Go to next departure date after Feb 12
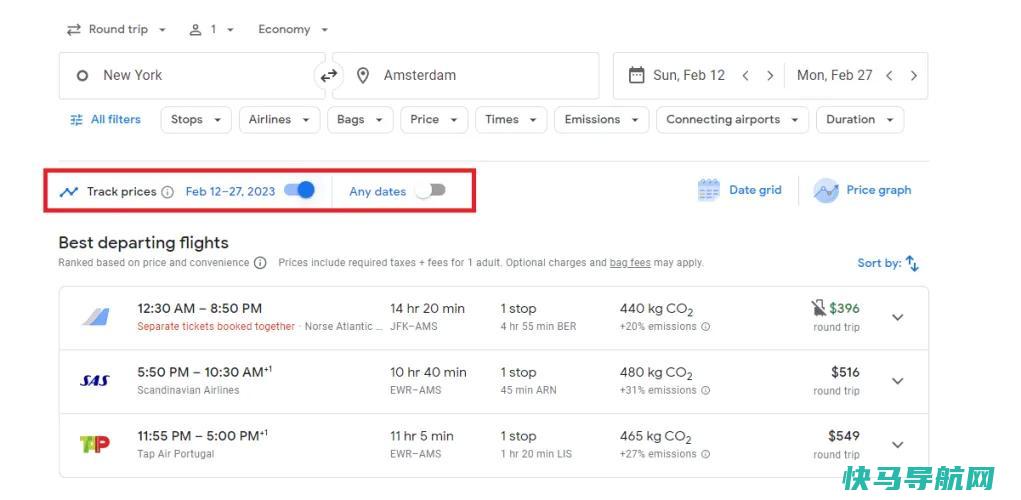The image size is (1021, 500). [x=770, y=76]
